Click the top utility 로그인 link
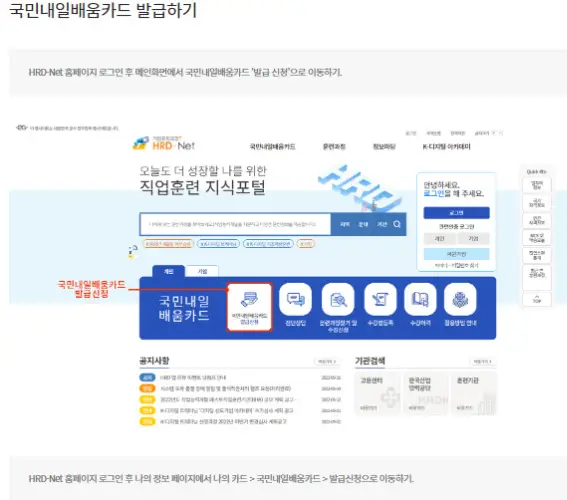Image resolution: width=567 pixels, height=500 pixels. point(411,133)
